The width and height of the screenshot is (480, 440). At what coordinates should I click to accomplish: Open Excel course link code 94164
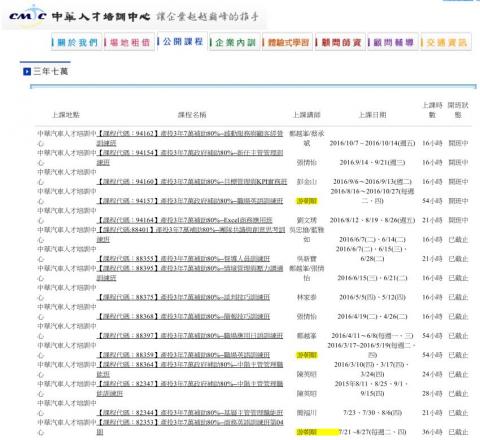tap(185, 220)
